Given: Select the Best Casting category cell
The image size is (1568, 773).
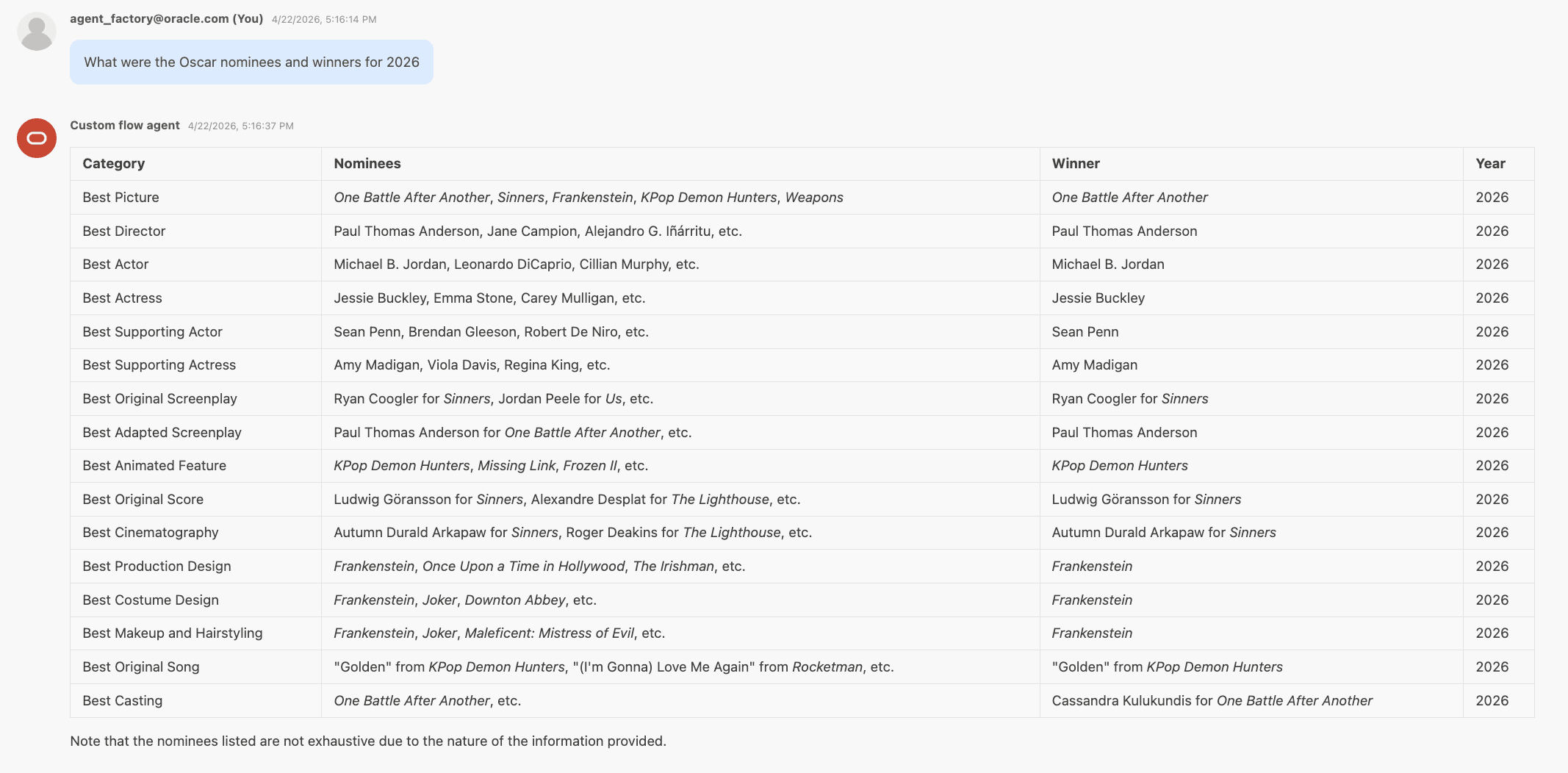Looking at the screenshot, I should [195, 701].
